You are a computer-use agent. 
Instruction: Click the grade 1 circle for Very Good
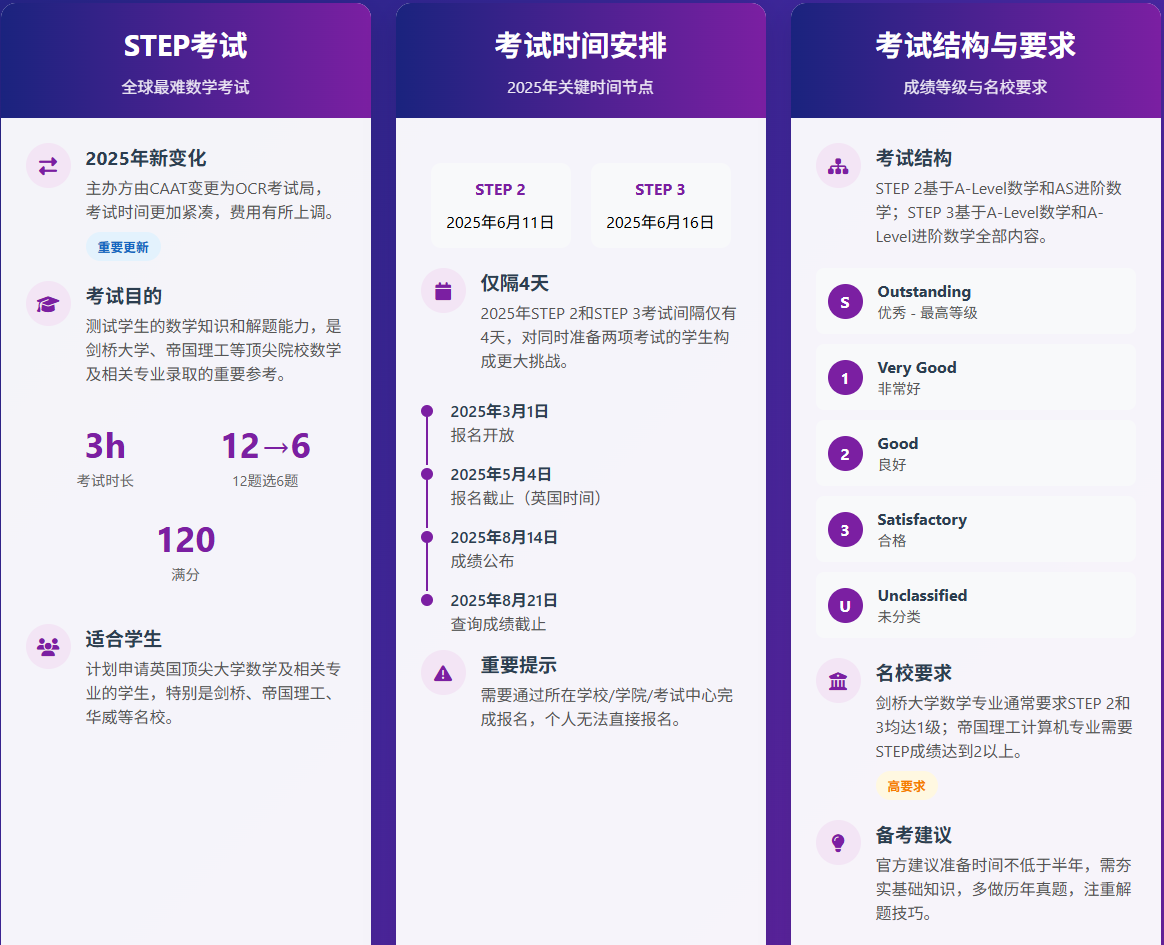click(x=845, y=378)
